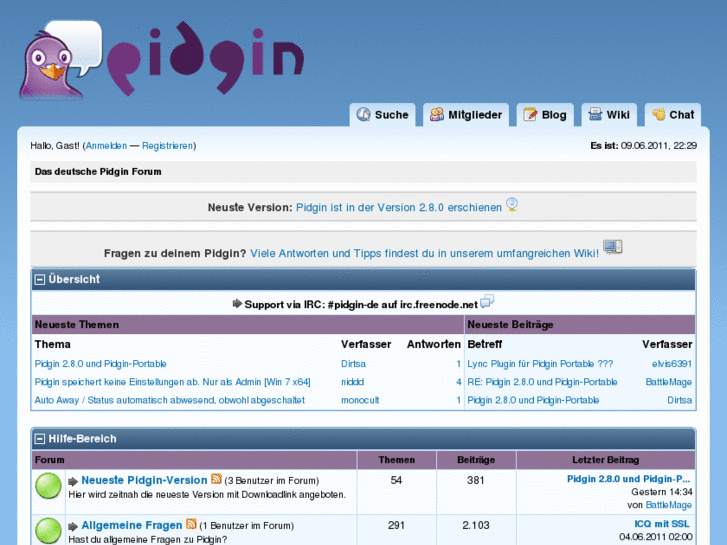Open Dirtsa in Neueste Beiträge column
Screen dimensions: 727x545
[679, 400]
